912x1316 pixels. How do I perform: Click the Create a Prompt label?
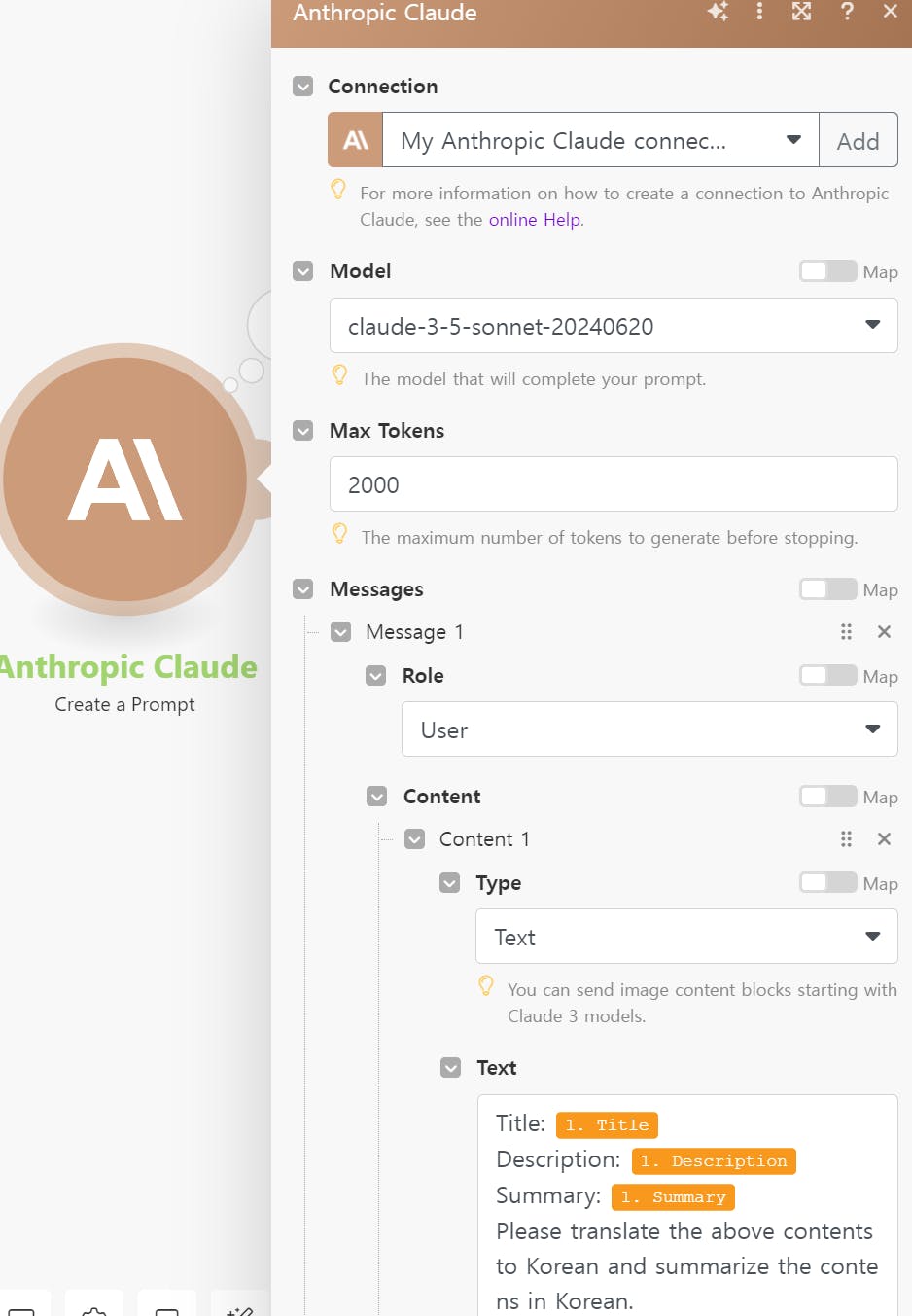point(124,704)
